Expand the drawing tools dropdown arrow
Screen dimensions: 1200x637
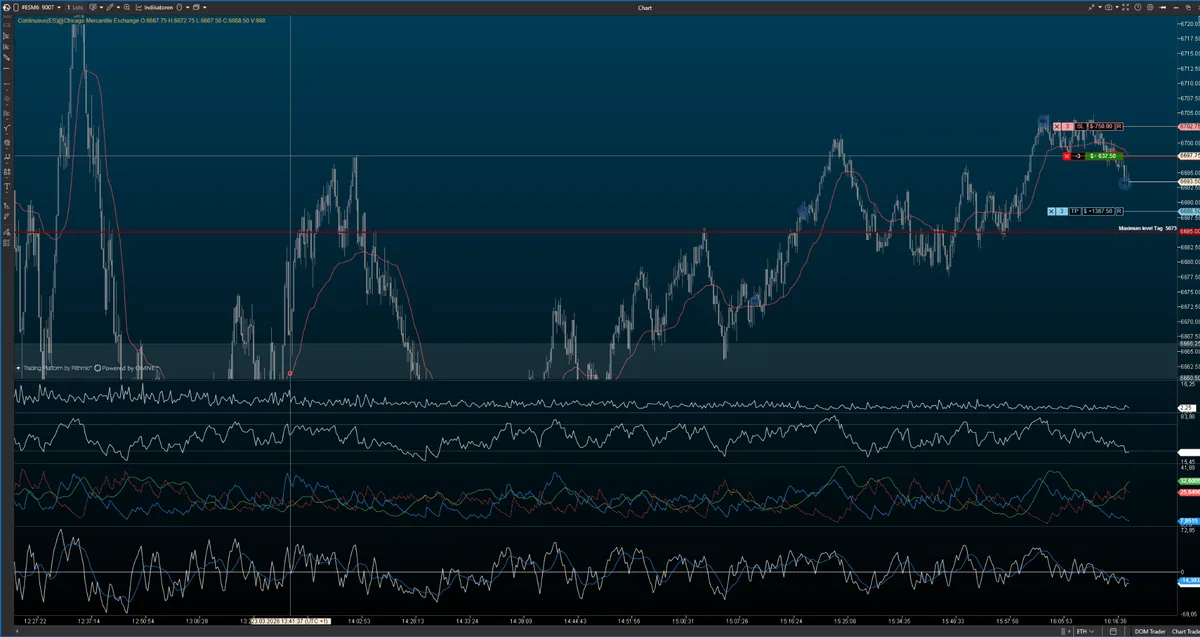(118, 8)
